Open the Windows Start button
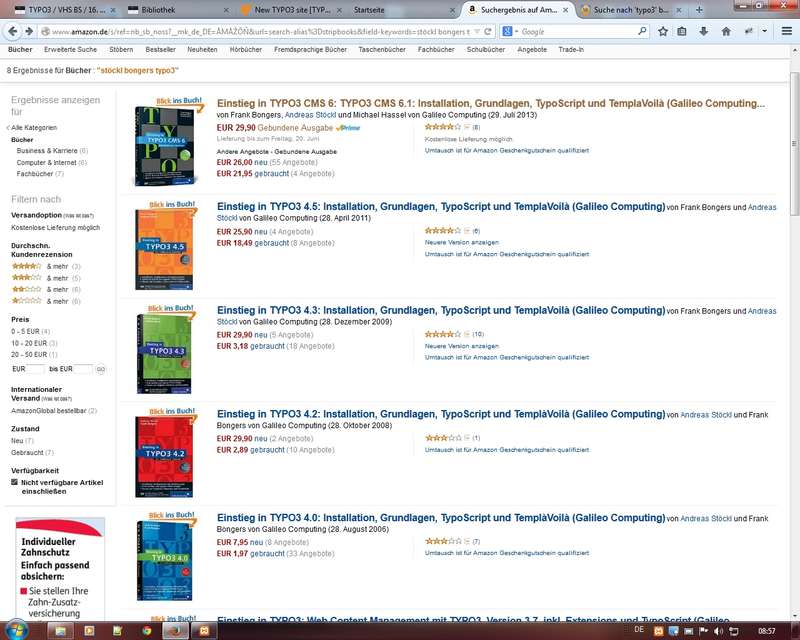Viewport: 800px width, 640px height. (16, 631)
